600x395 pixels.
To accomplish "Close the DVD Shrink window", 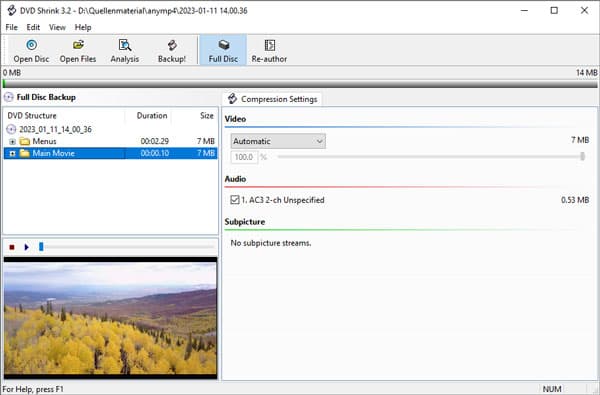I will click(x=584, y=10).
